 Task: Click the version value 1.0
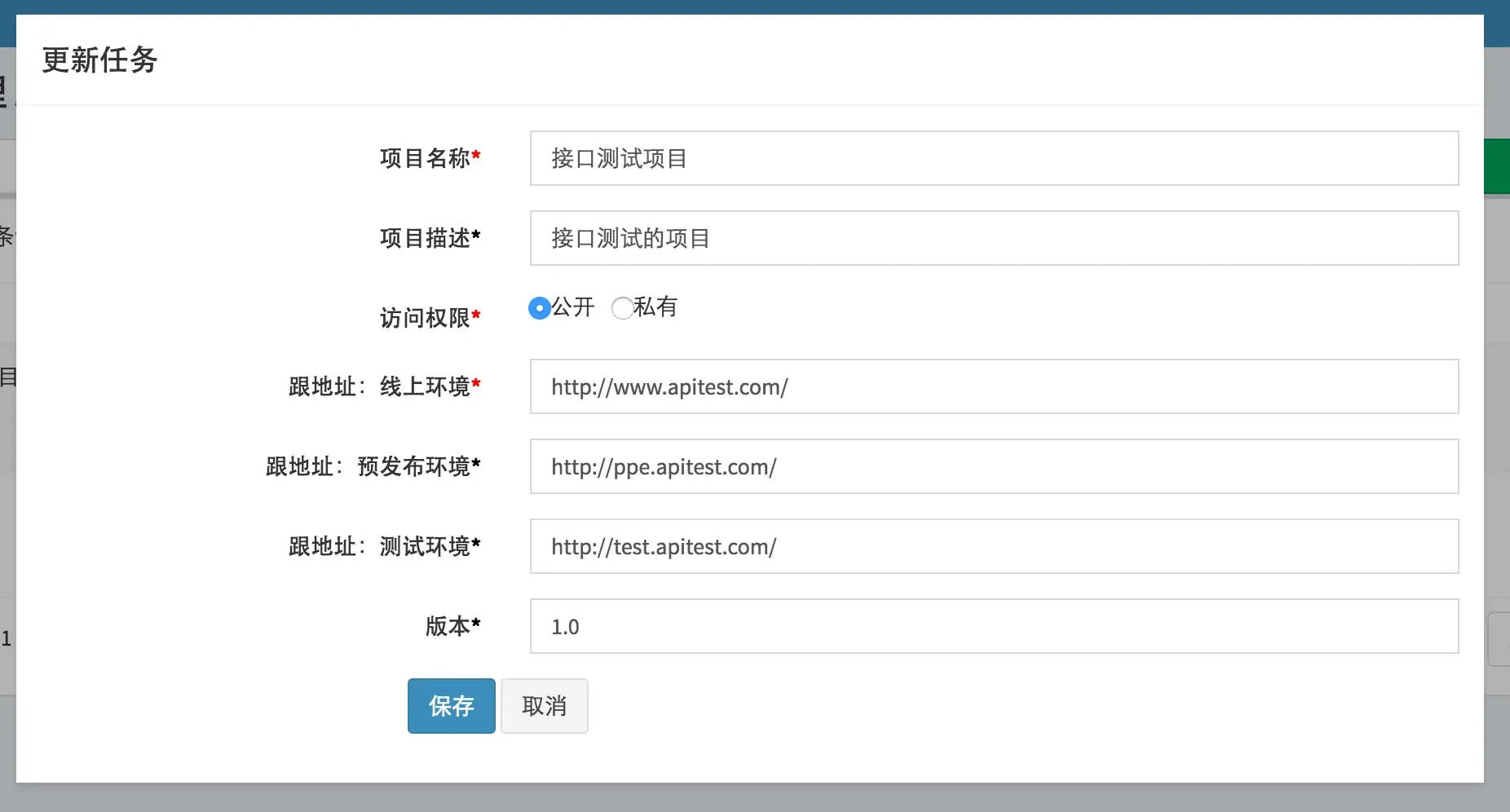[x=564, y=626]
